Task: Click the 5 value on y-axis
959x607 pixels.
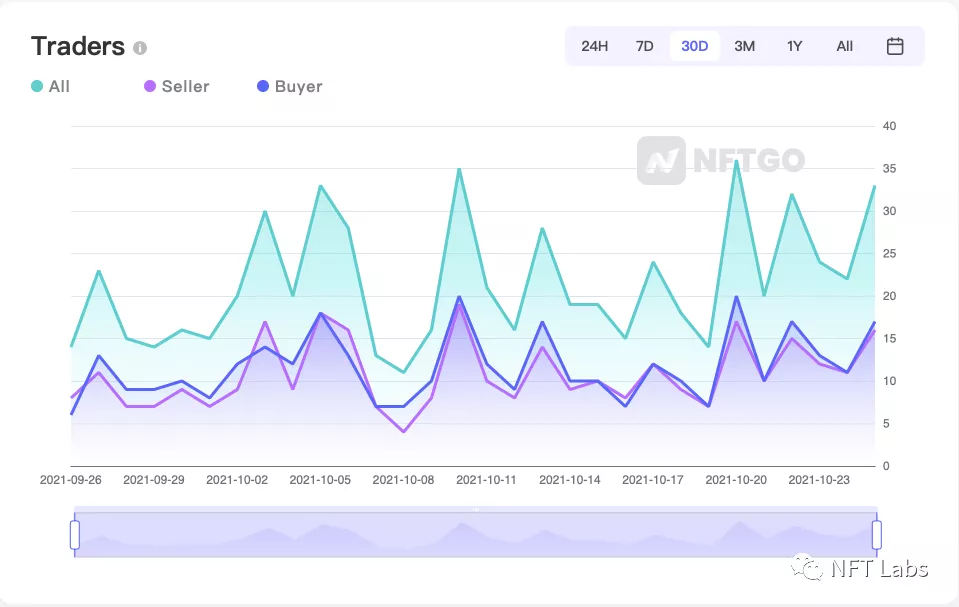Action: pos(886,423)
